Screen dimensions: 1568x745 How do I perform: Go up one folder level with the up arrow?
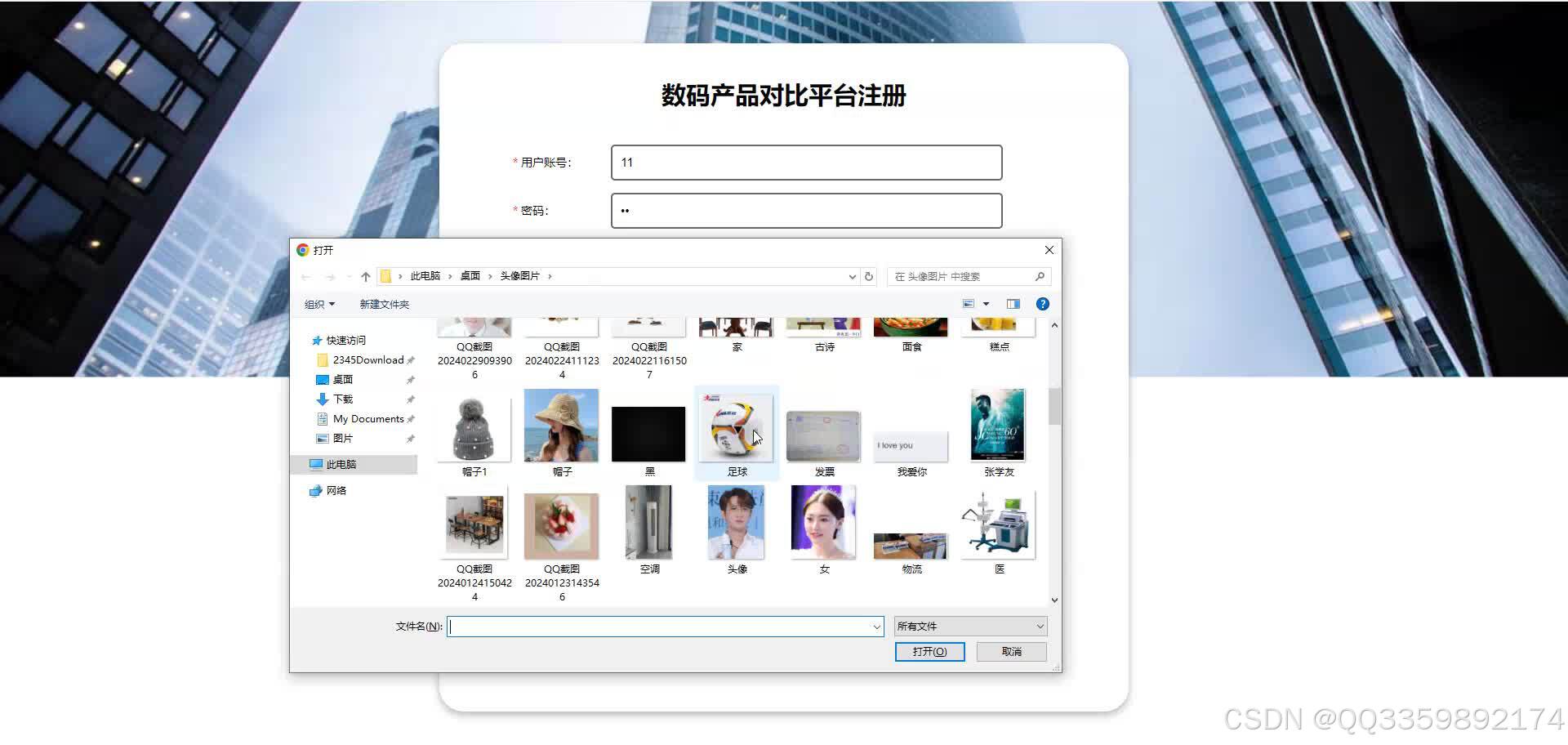click(365, 277)
